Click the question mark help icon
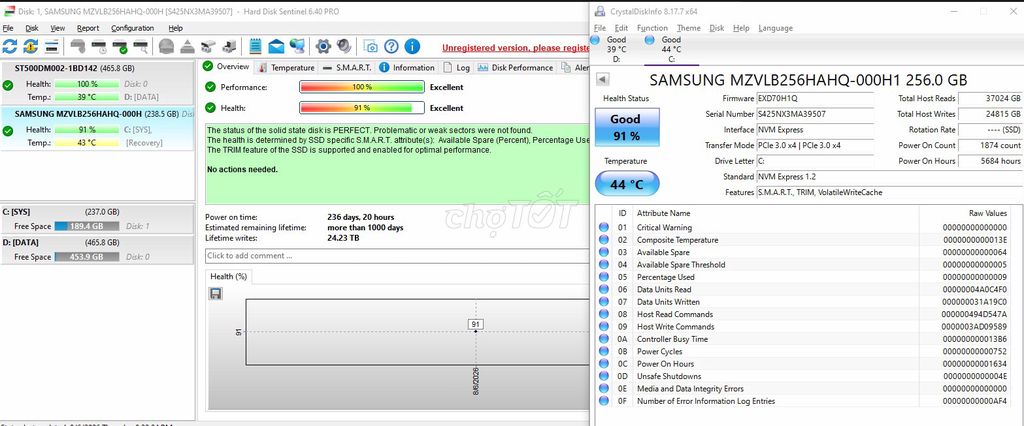 click(x=391, y=46)
